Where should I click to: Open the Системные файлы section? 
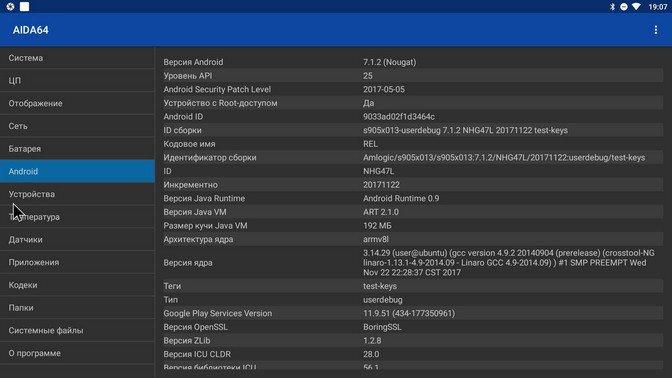pos(77,330)
